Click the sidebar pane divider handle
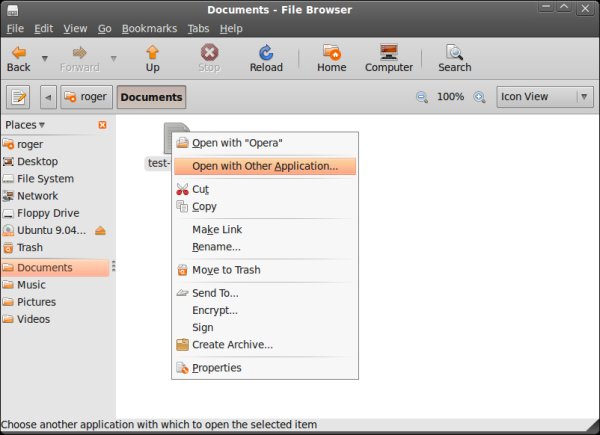Image resolution: width=600 pixels, height=435 pixels. pyautogui.click(x=114, y=266)
